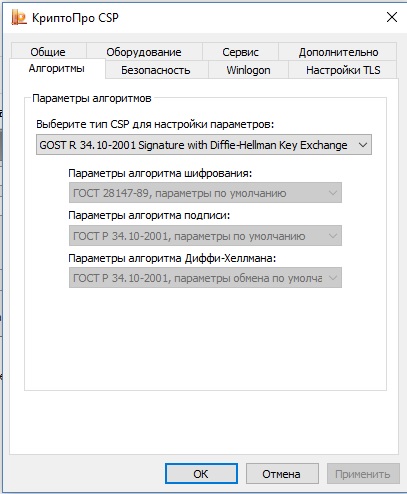Confirm with the OK button
The height and width of the screenshot is (494, 407).
[201, 474]
